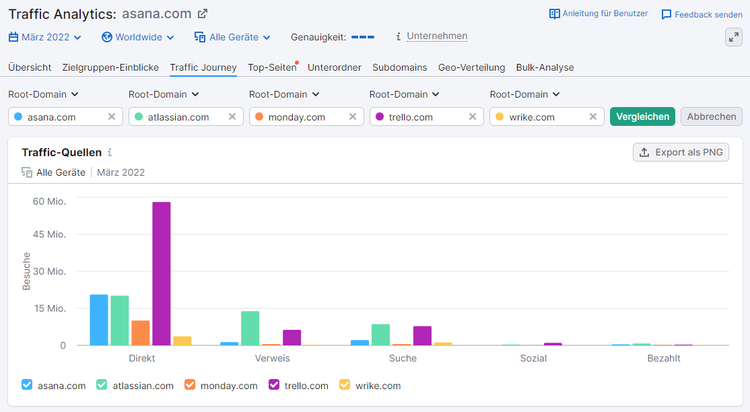
Task: Click the Direkt axis label
Action: 142,358
